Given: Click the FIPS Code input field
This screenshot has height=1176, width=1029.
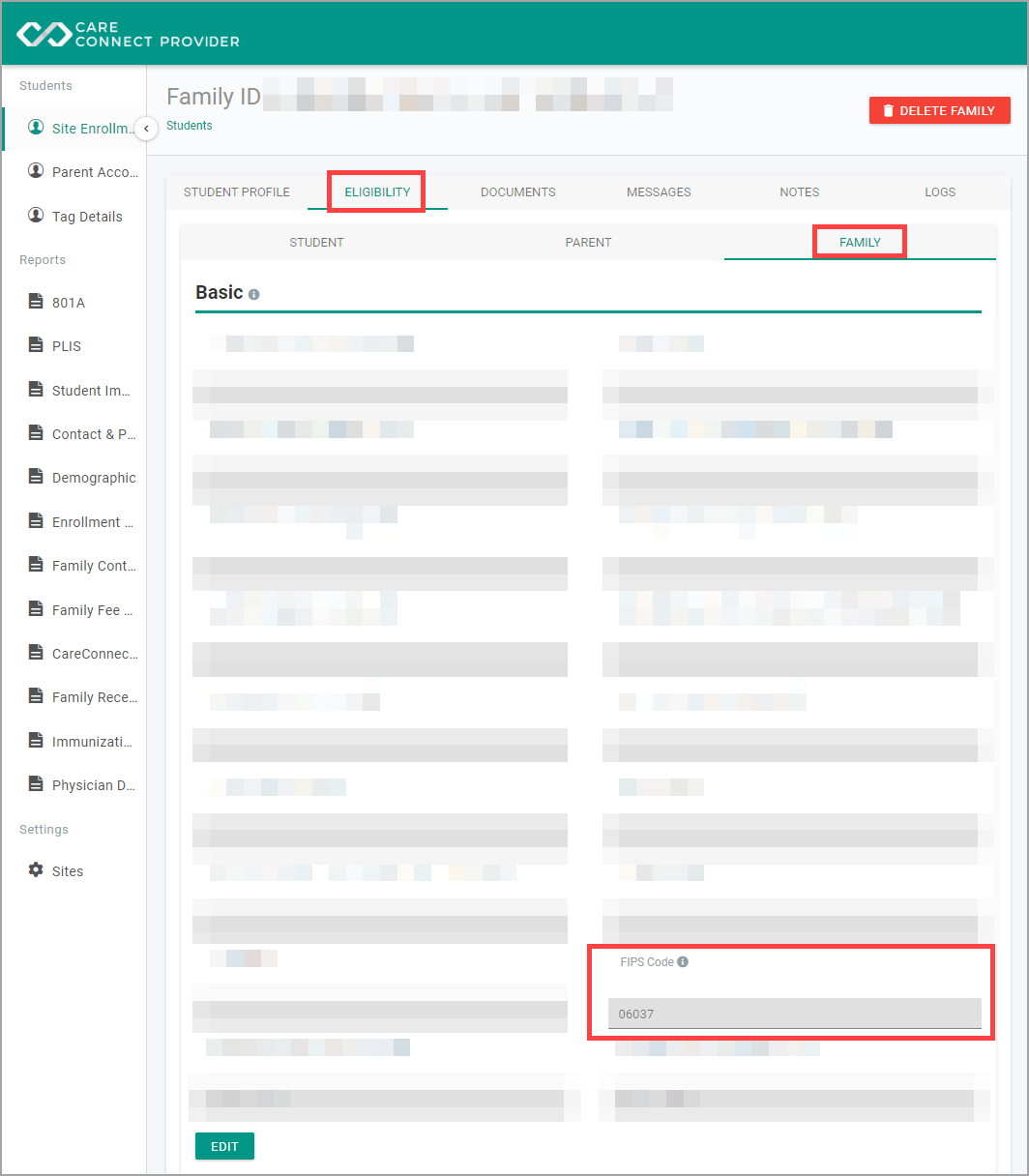Looking at the screenshot, I should click(794, 1014).
